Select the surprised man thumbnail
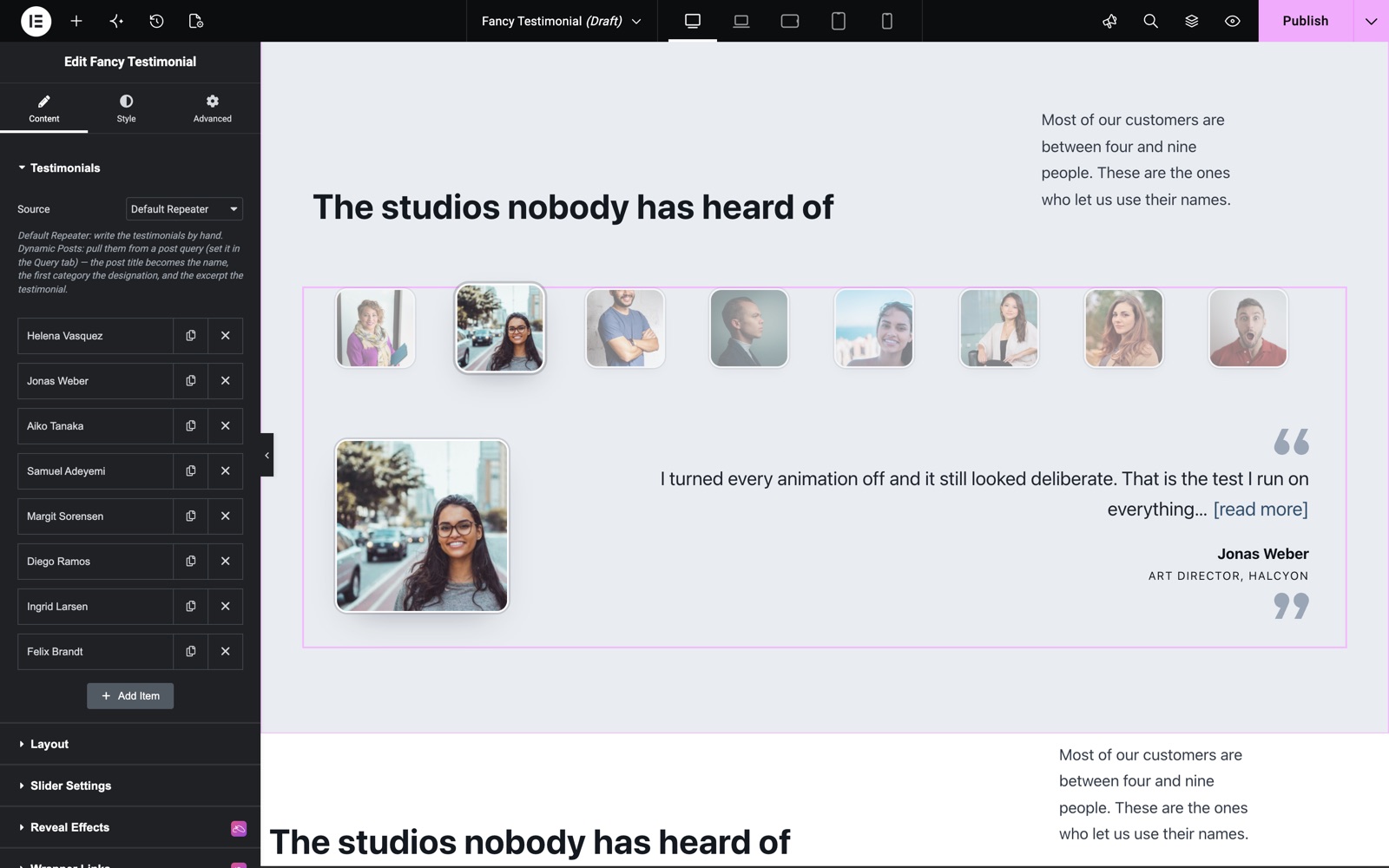This screenshot has height=868, width=1389. (x=1248, y=328)
